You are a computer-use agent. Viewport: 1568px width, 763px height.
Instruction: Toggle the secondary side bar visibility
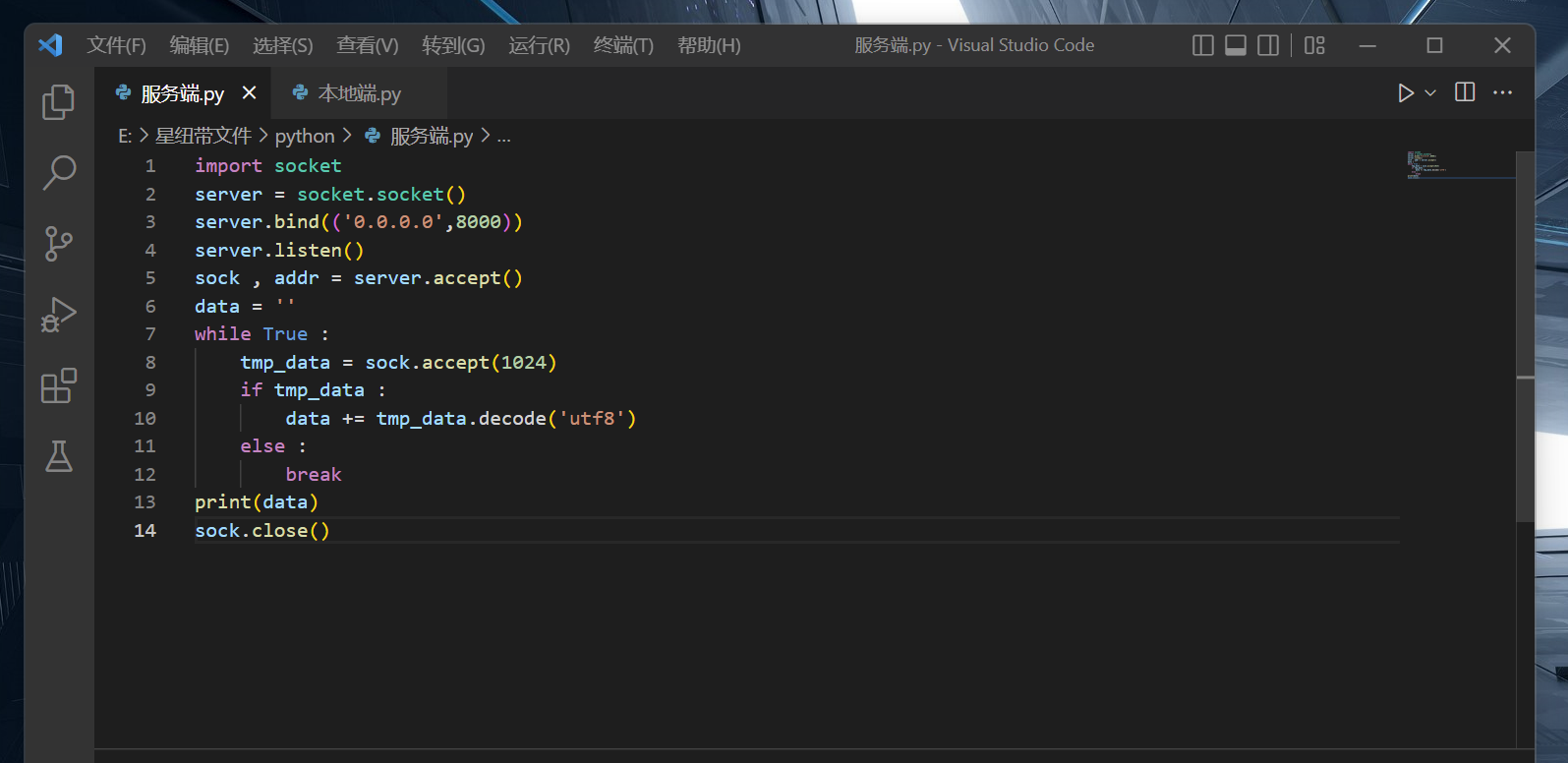(1268, 45)
